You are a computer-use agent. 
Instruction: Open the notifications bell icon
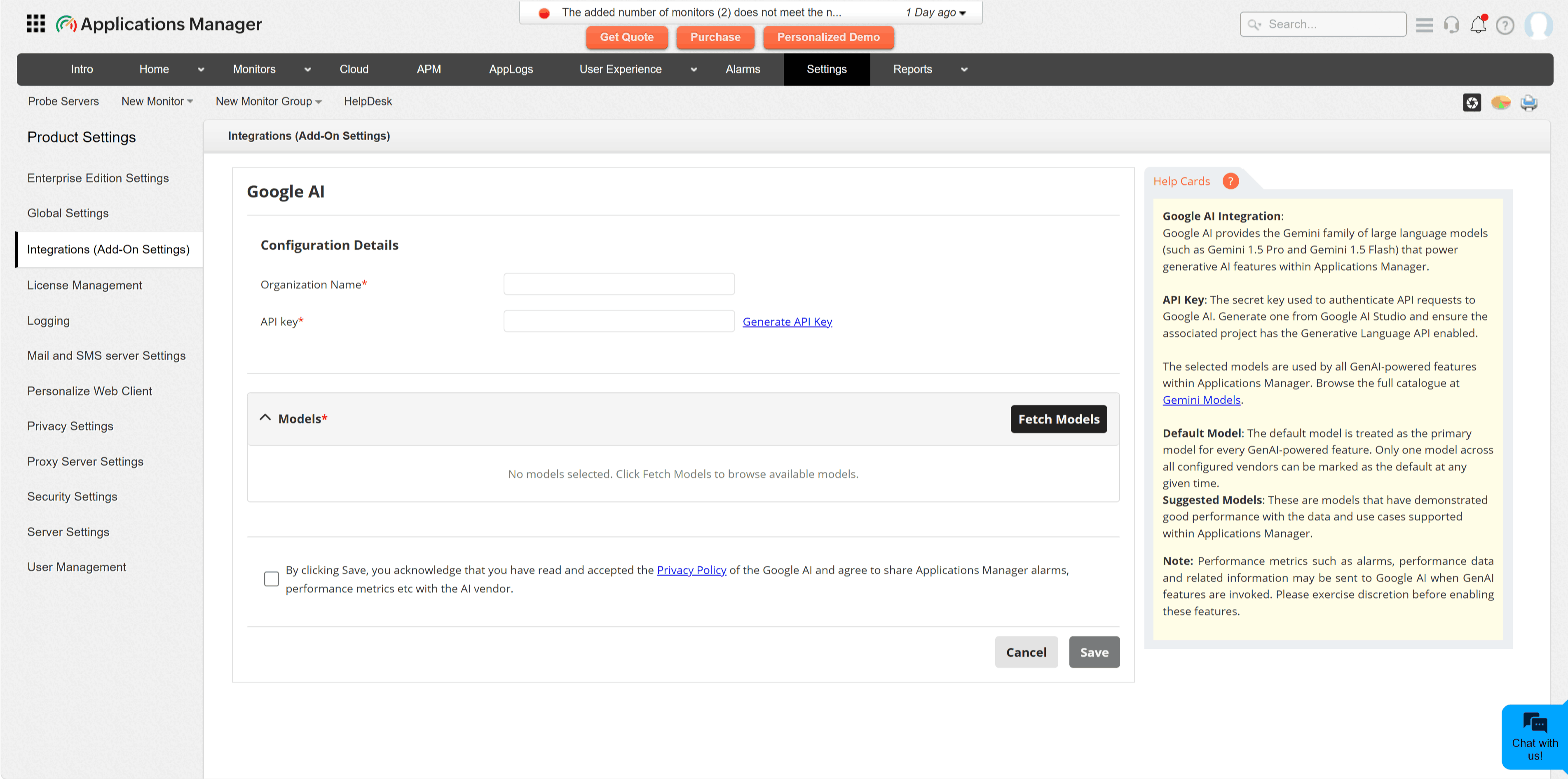(1479, 25)
